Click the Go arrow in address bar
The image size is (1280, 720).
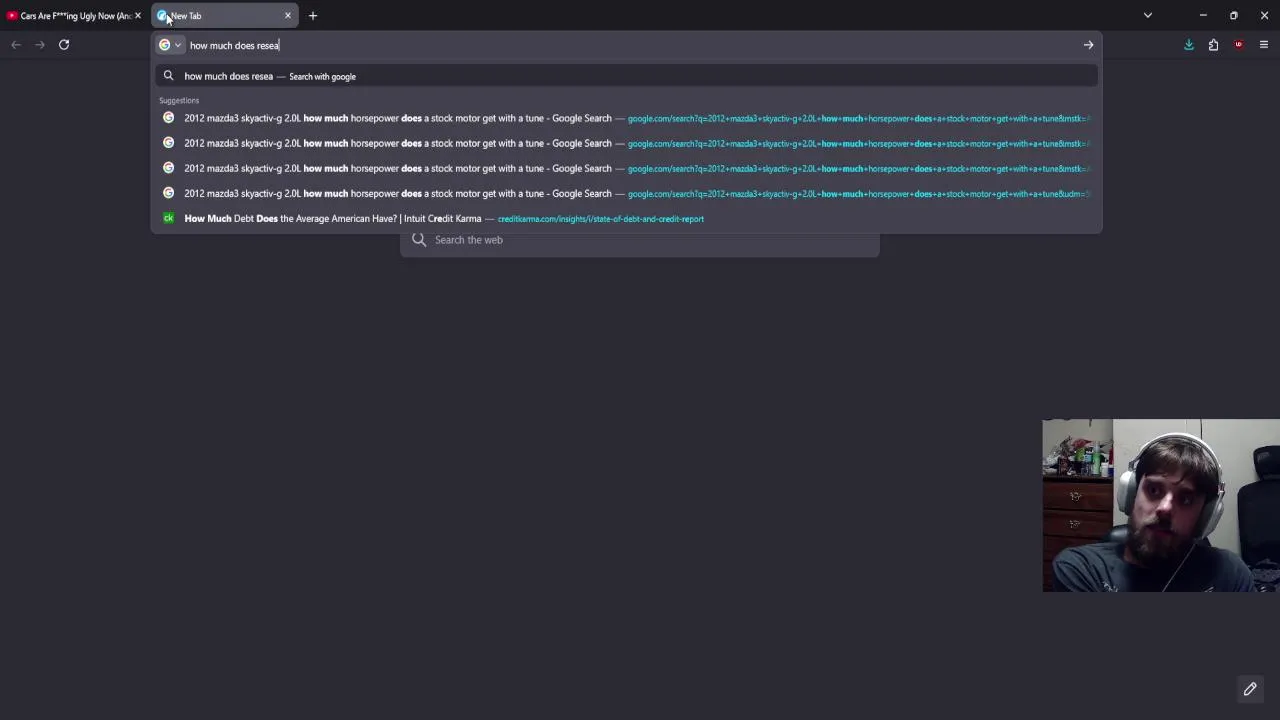click(1088, 45)
